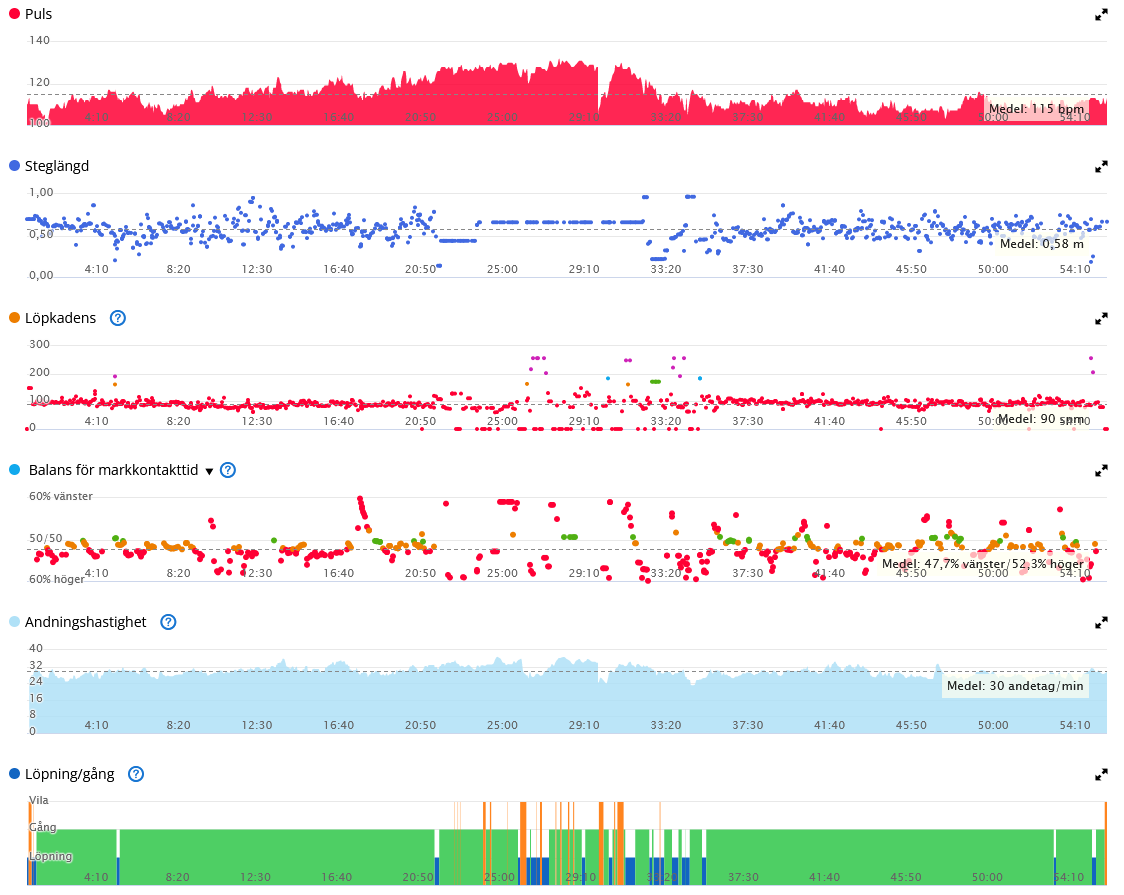Click the '60% vänster' axis label

pyautogui.click(x=61, y=496)
